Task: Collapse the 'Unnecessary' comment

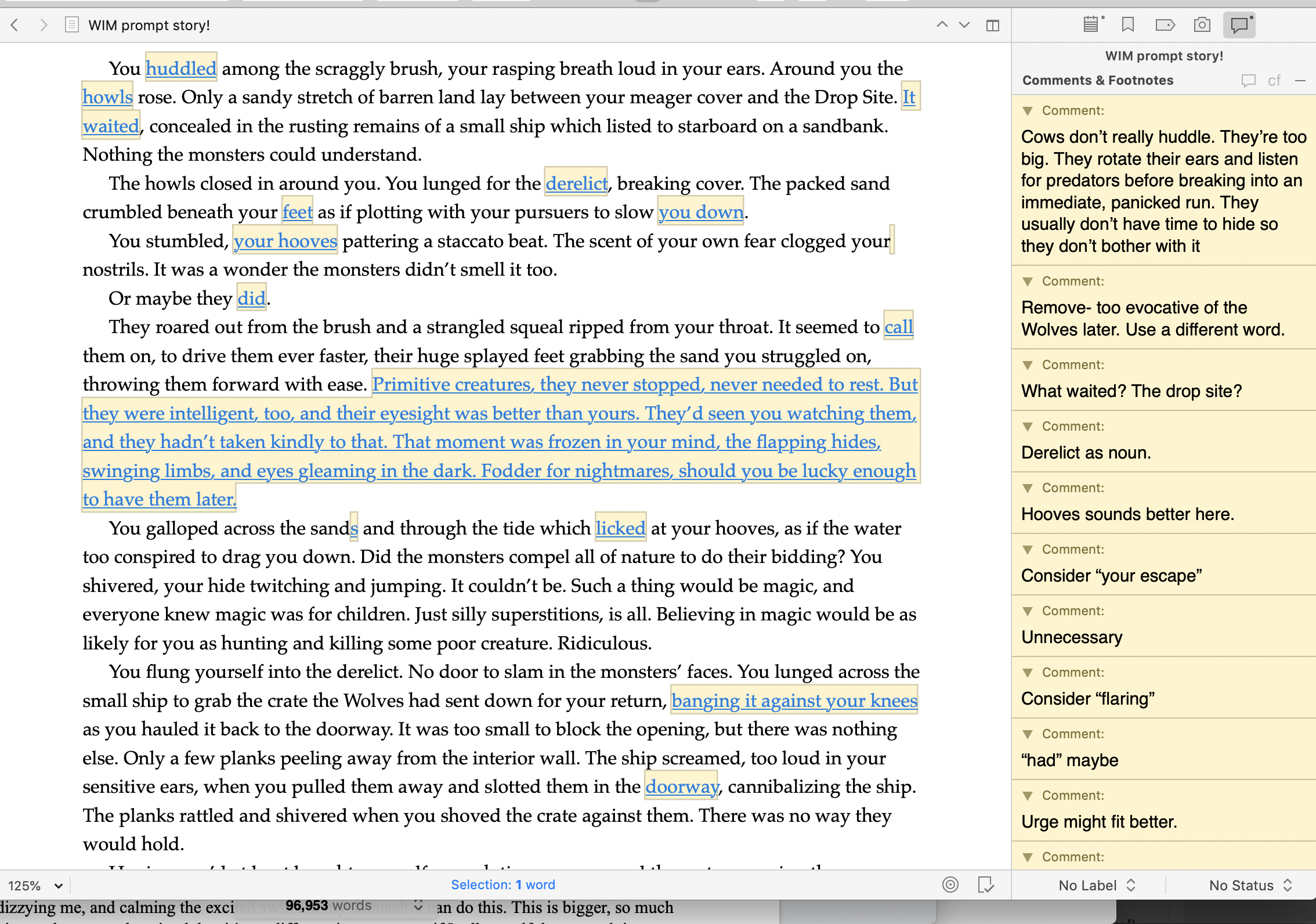Action: pyautogui.click(x=1028, y=611)
